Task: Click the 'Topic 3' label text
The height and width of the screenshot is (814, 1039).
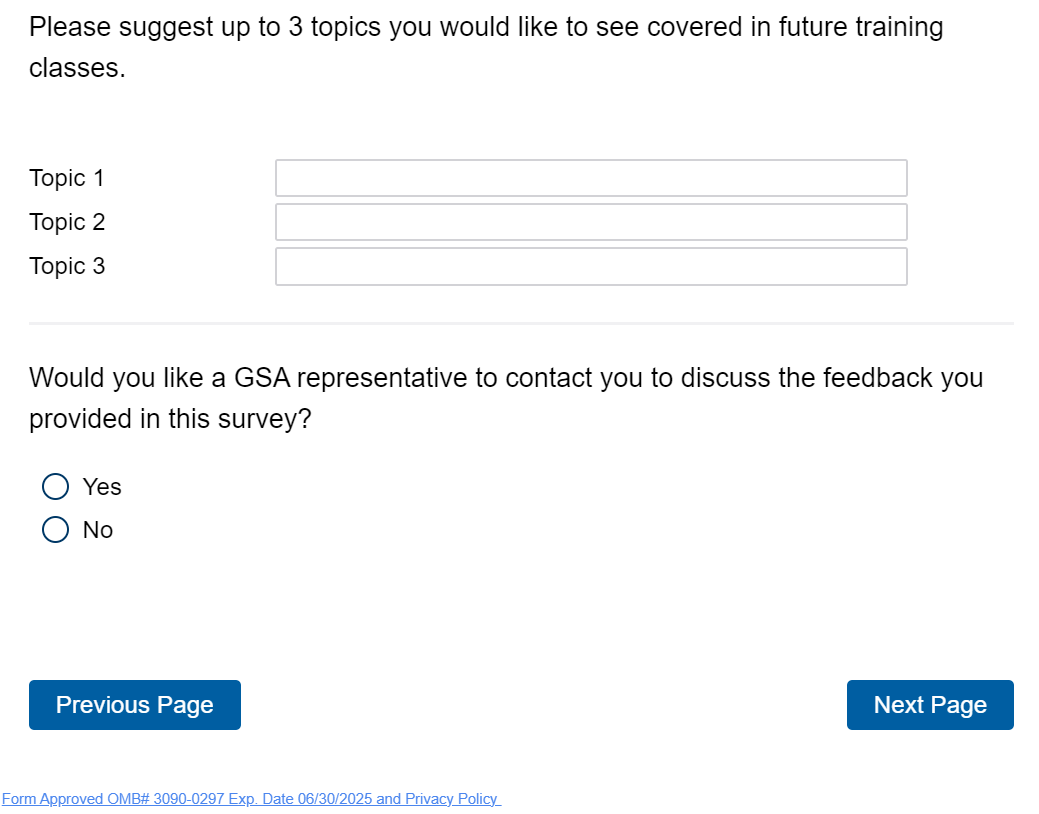Action: pos(67,266)
